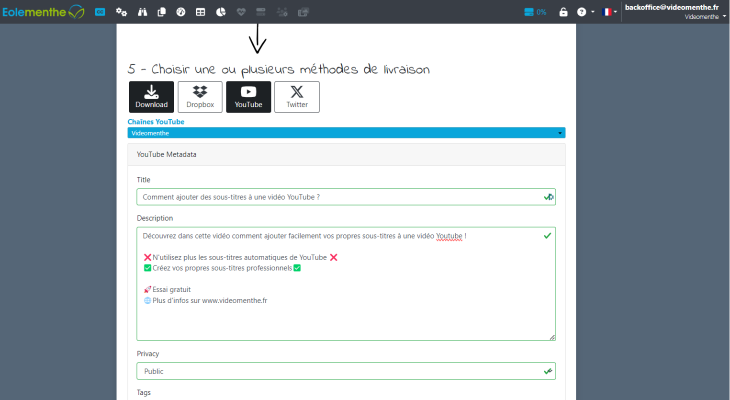Open the French flag language selector
The image size is (730, 400).
(x=609, y=12)
